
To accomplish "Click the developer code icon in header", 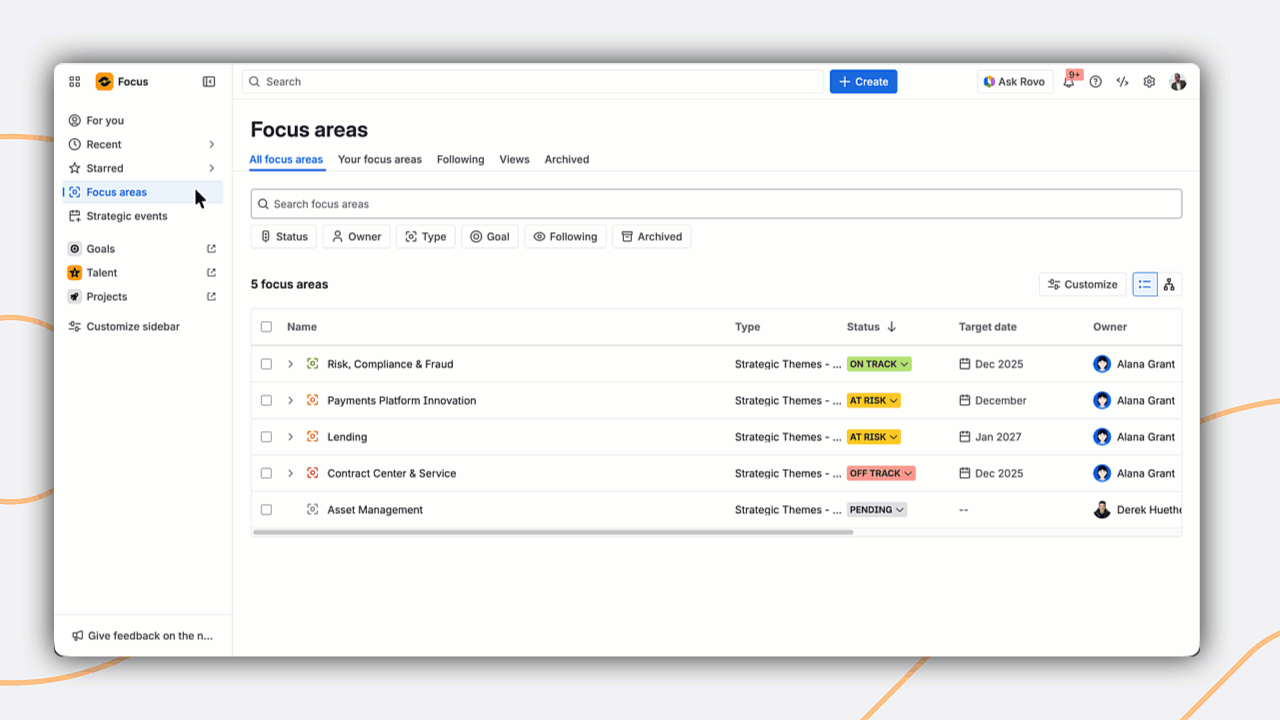I will coord(1122,82).
